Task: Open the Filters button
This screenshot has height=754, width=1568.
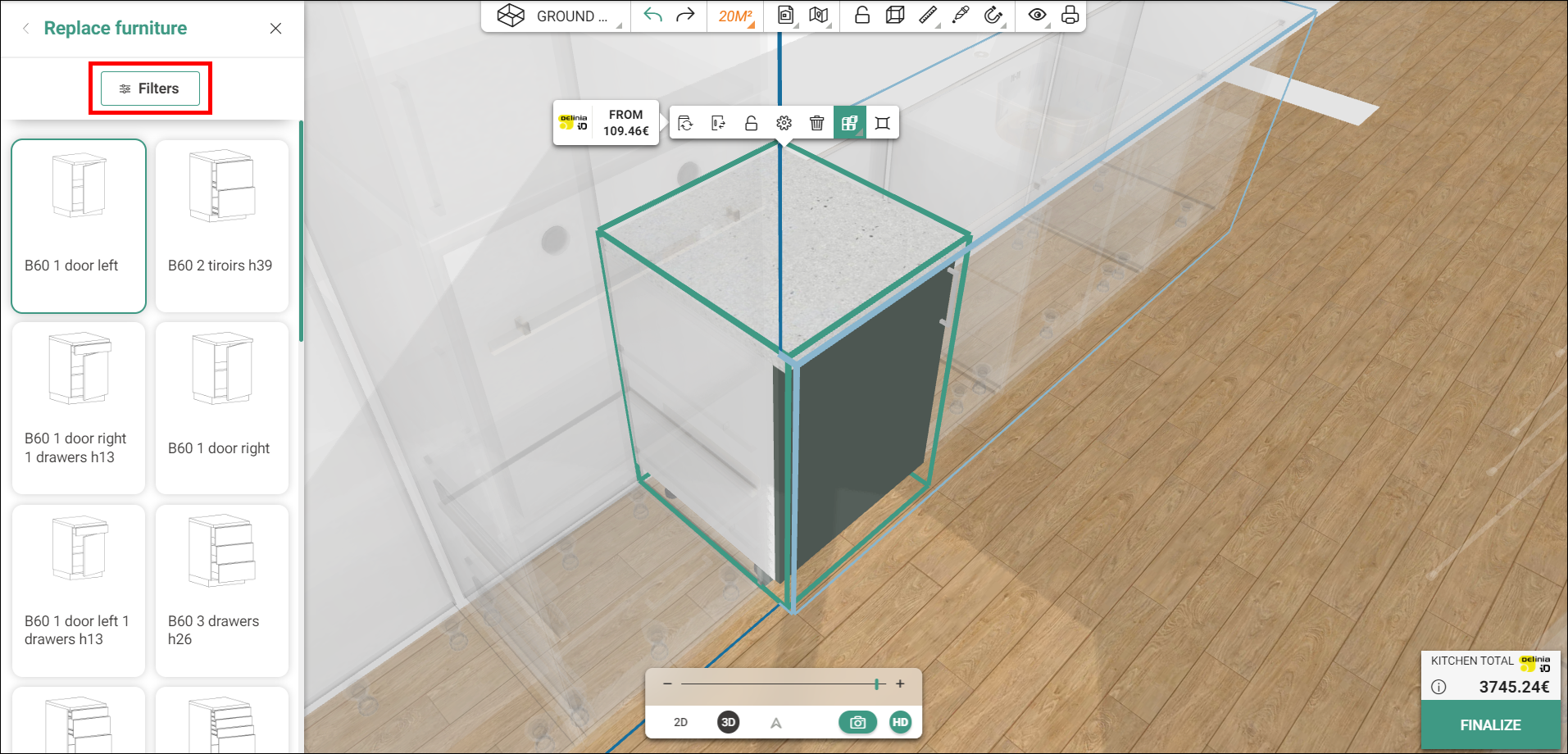Action: point(150,89)
